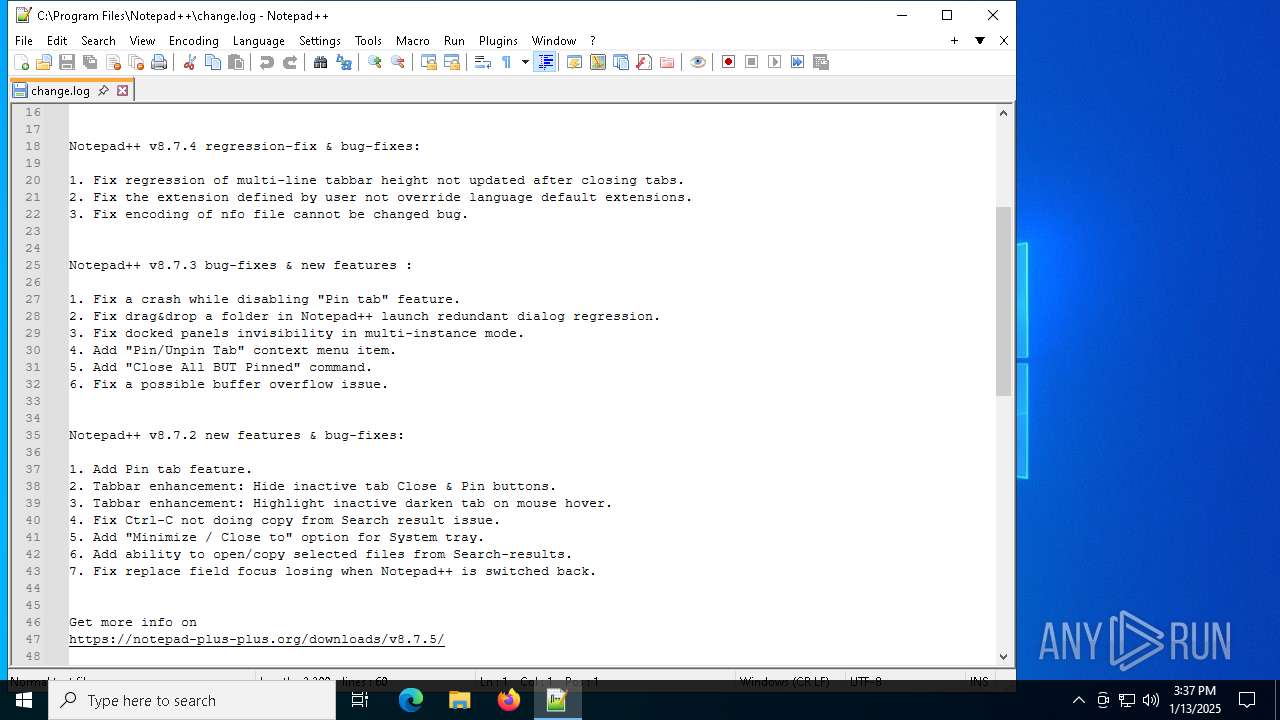The width and height of the screenshot is (1280, 720).
Task: Click the Copy toolbar icon
Action: (x=213, y=62)
